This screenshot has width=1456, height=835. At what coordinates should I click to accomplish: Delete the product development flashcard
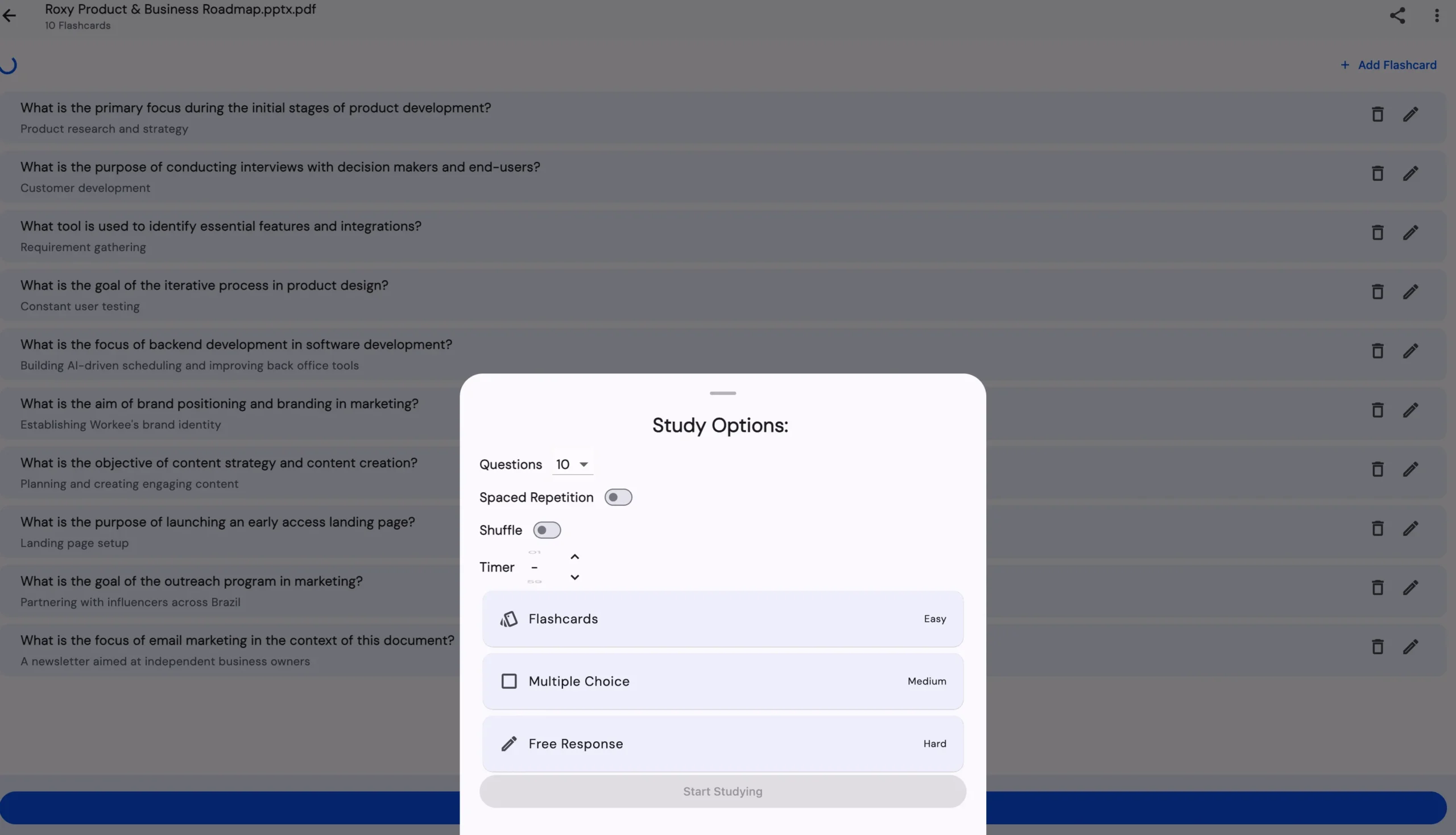pyautogui.click(x=1378, y=114)
